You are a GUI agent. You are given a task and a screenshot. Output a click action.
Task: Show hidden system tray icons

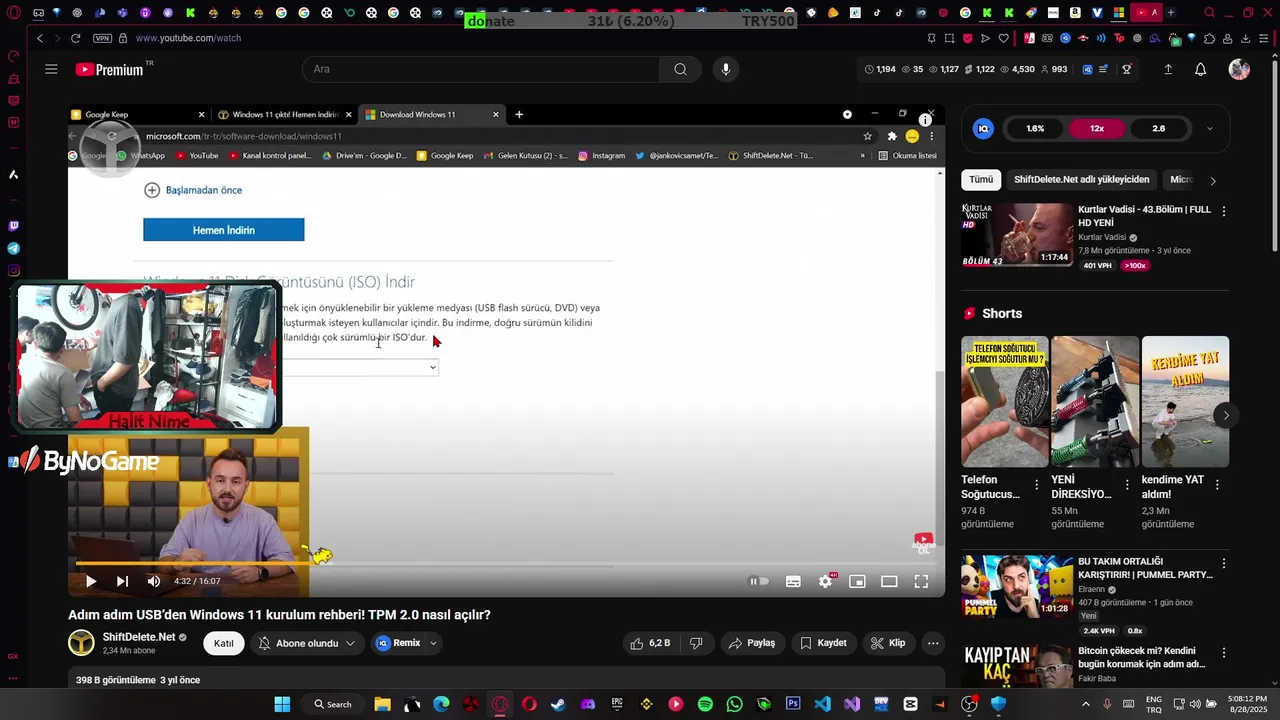coord(1085,704)
